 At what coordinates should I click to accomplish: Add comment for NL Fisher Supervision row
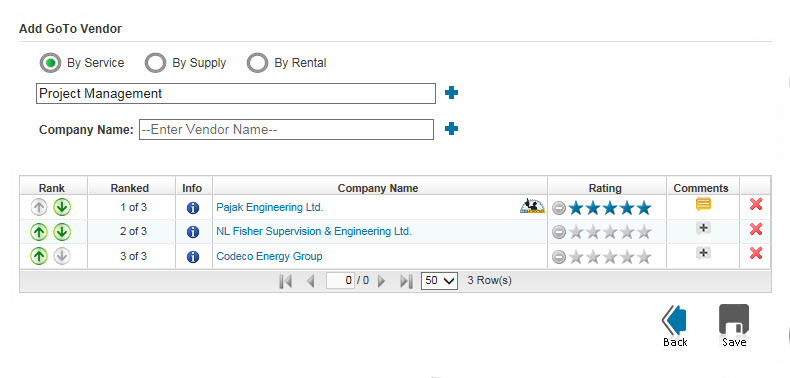(703, 228)
